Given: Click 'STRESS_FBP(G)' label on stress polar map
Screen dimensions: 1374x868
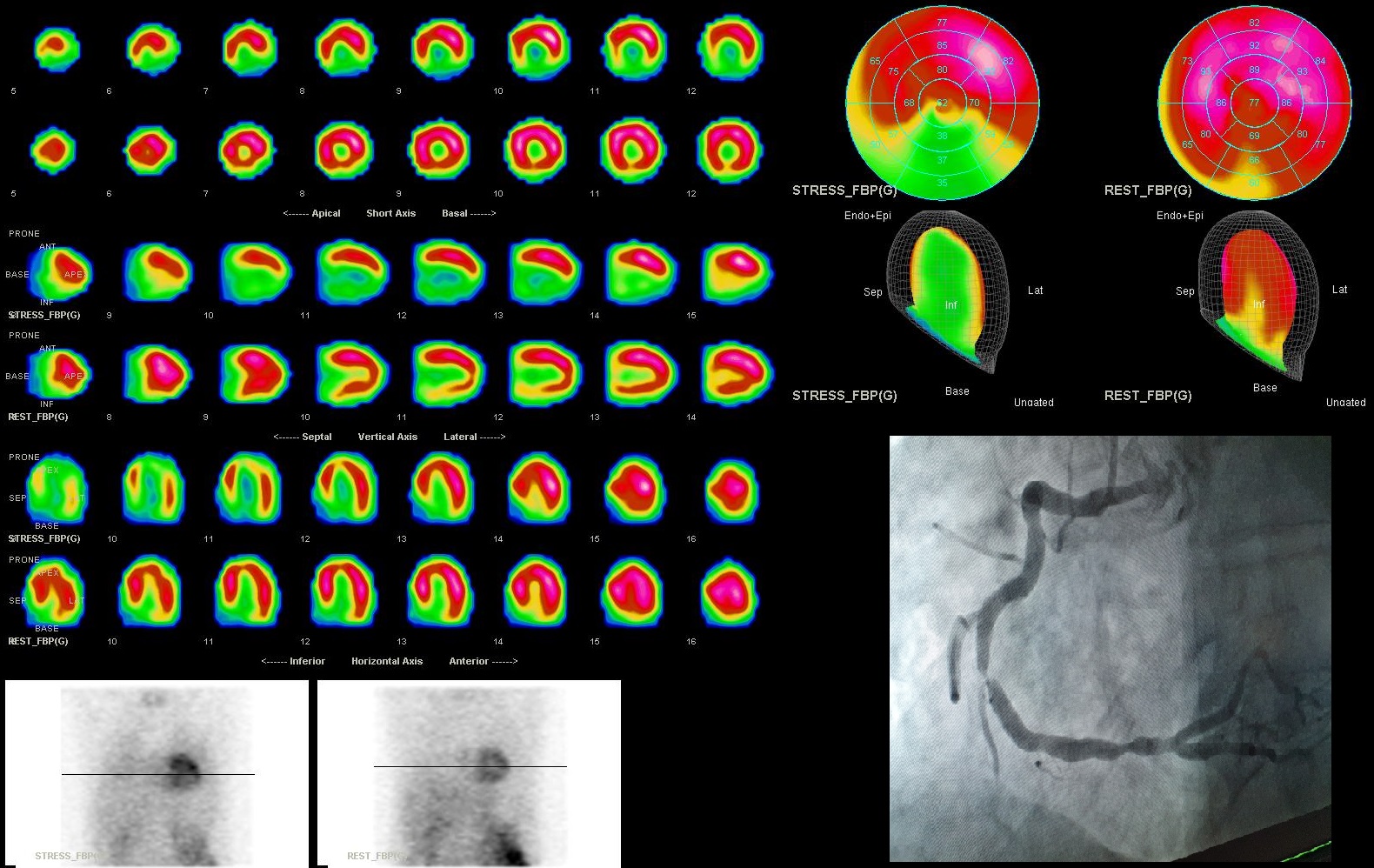Looking at the screenshot, I should (x=844, y=190).
